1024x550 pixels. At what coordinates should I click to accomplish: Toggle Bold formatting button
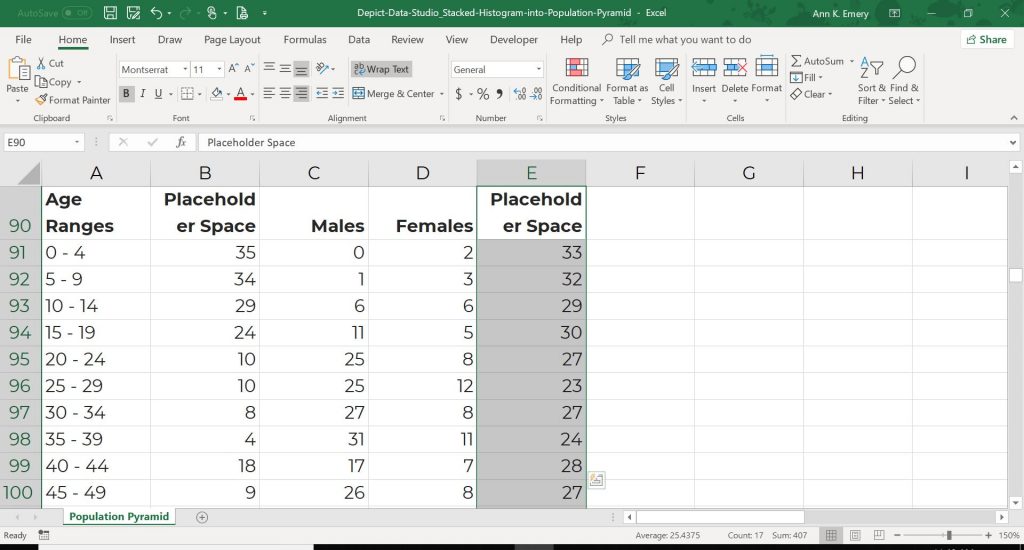(126, 94)
